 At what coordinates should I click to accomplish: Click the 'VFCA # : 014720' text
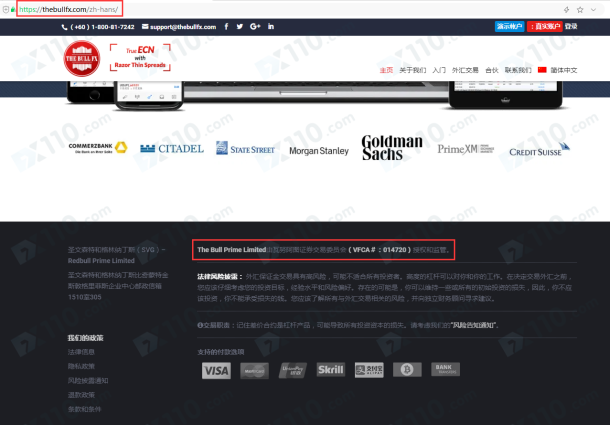[380, 250]
